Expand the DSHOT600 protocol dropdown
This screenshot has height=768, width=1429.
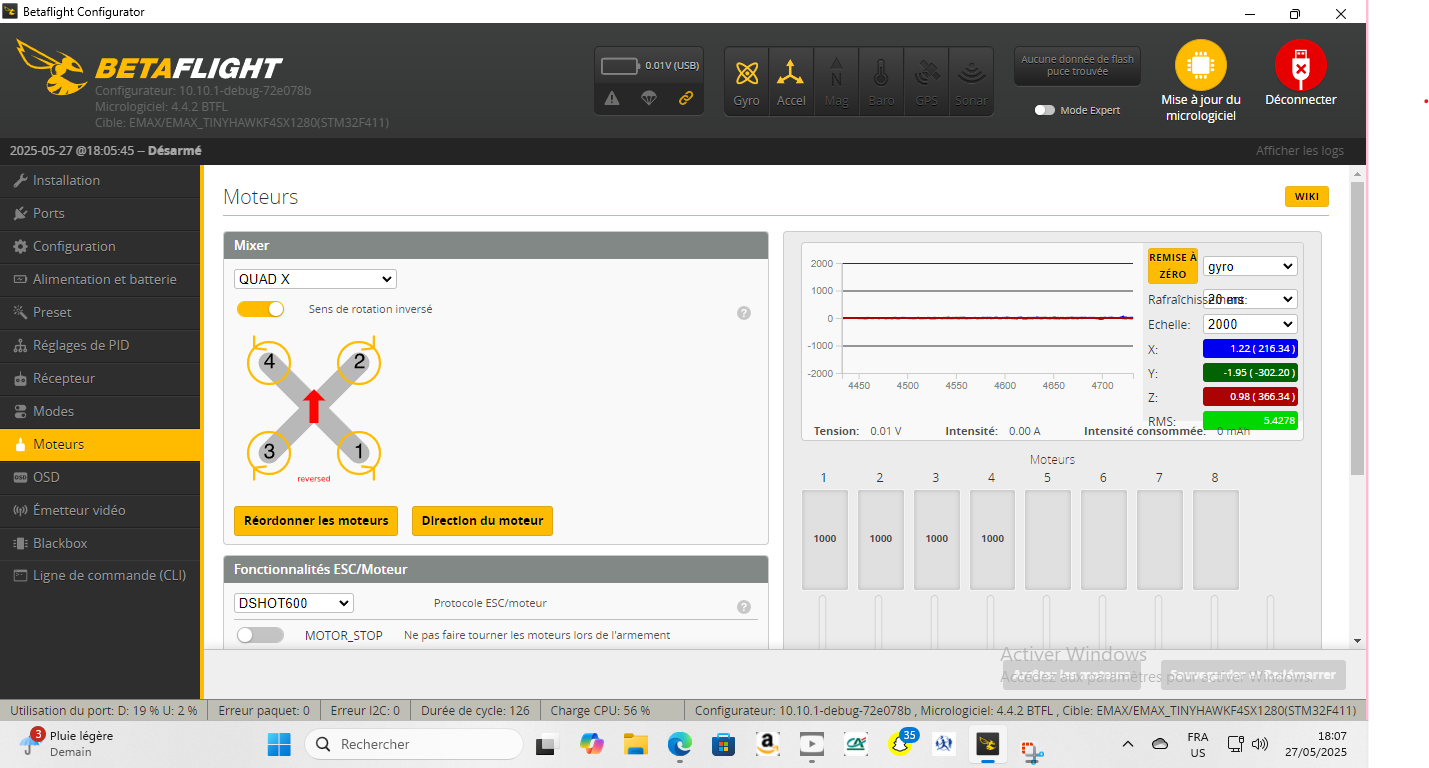point(294,603)
